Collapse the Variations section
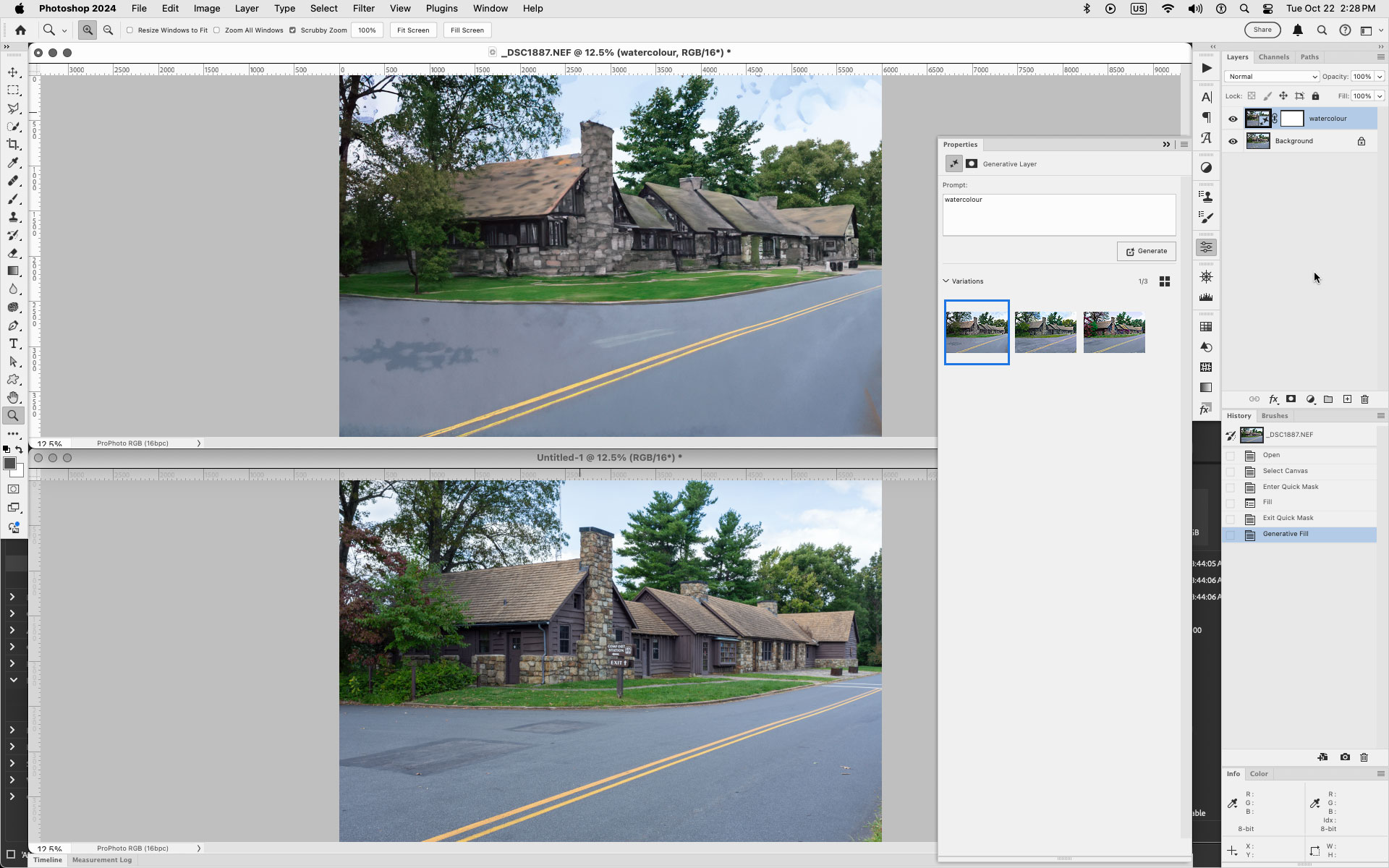 [946, 281]
